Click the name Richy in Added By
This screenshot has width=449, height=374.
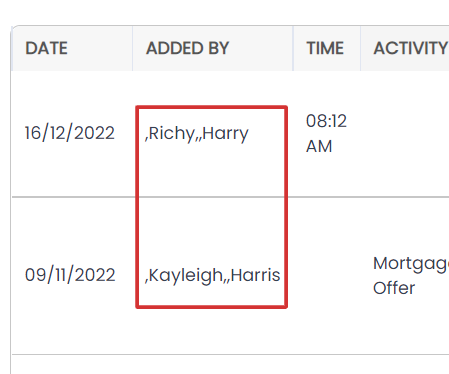click(172, 133)
